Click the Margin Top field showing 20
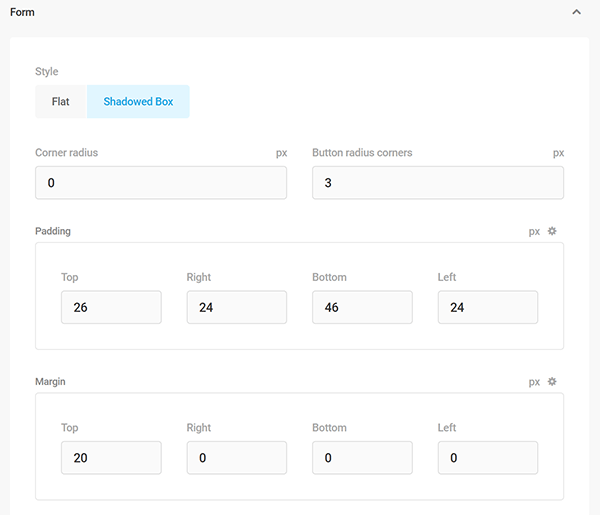 click(x=111, y=458)
